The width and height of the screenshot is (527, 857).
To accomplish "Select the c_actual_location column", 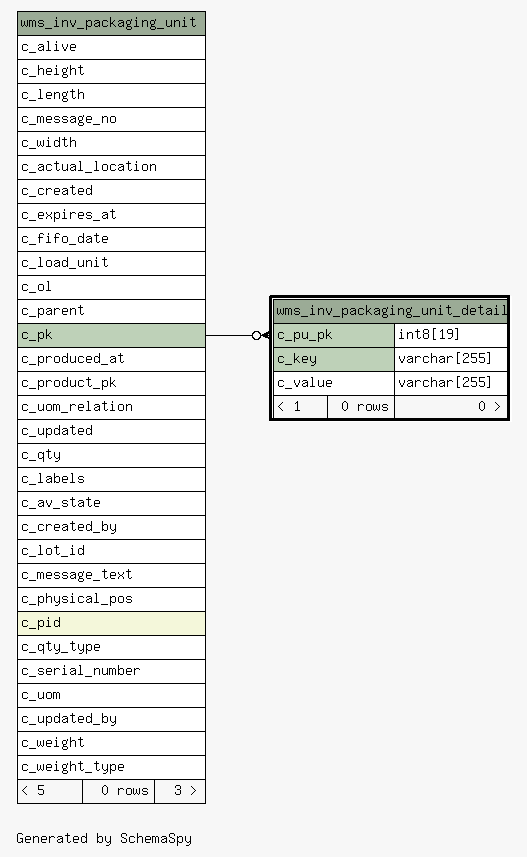I will (112, 167).
